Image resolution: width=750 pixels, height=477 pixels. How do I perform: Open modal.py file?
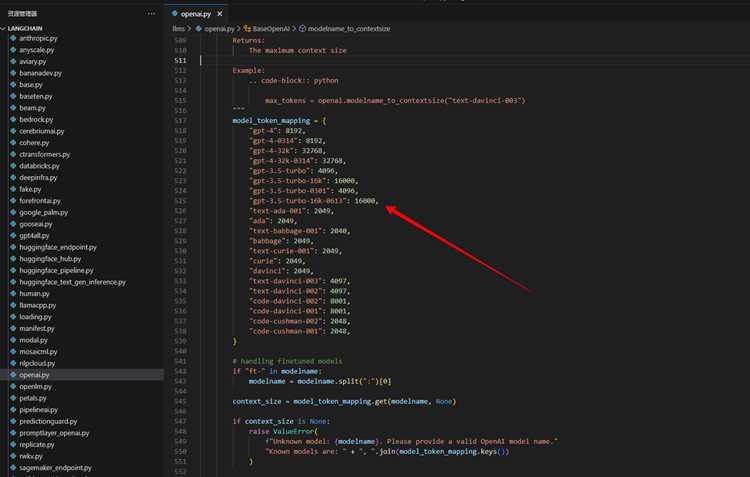(33, 340)
